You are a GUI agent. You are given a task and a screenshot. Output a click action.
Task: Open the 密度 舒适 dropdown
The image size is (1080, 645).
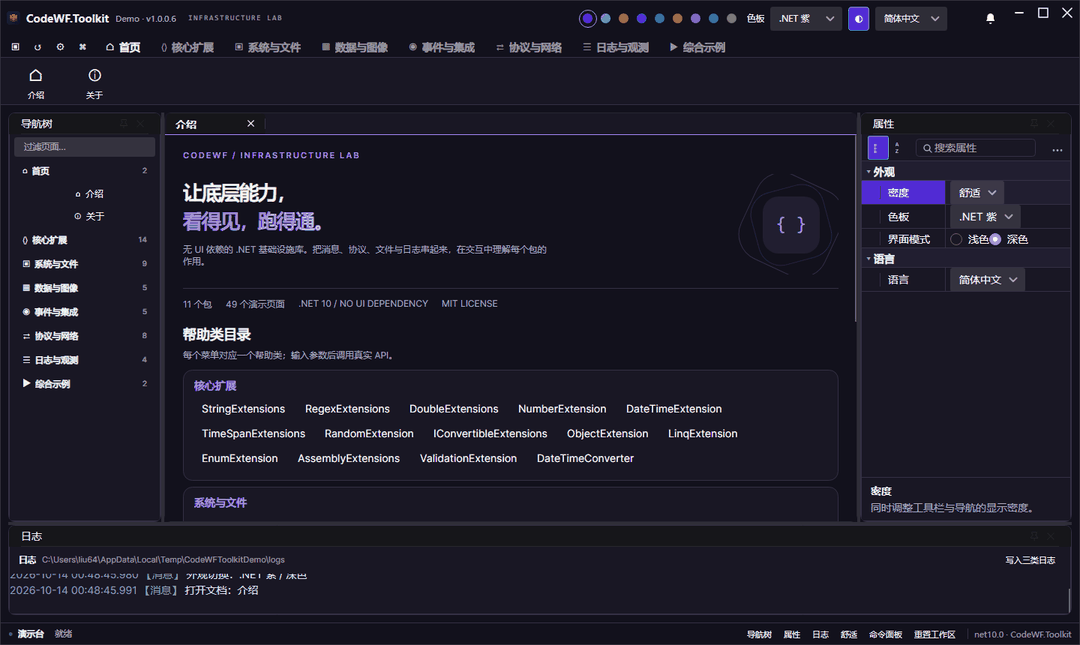click(x=977, y=193)
